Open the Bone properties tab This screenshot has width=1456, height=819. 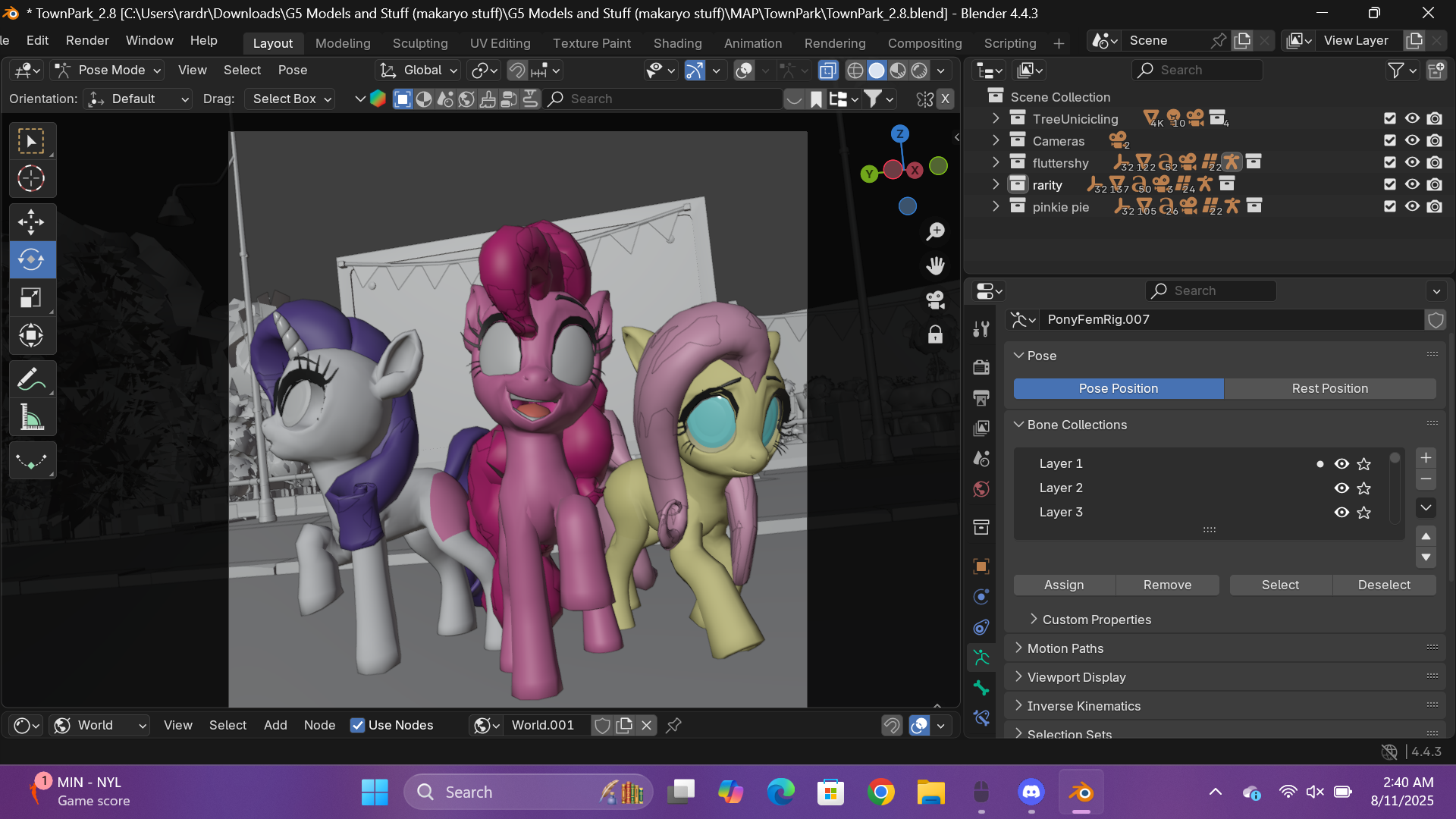point(981,689)
